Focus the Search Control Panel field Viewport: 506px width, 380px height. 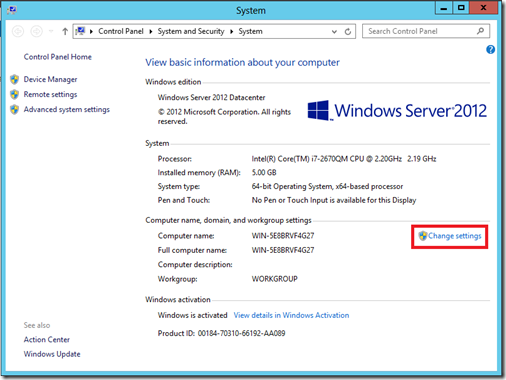point(426,31)
